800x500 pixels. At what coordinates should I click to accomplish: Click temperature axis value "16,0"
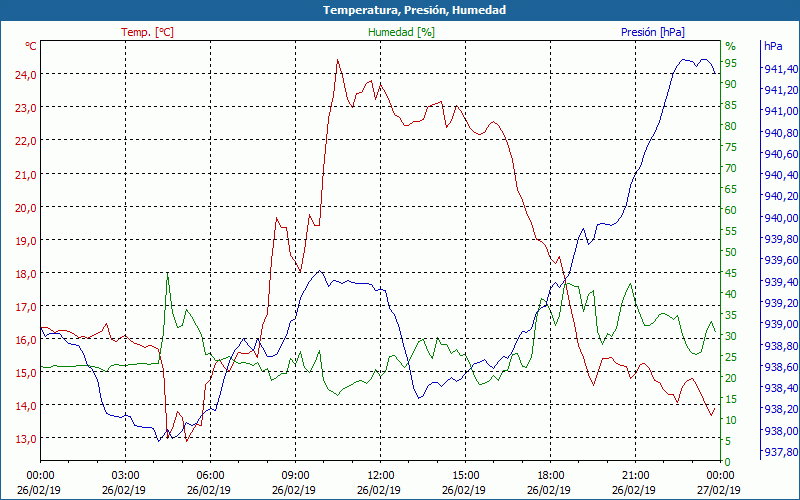(x=26, y=340)
